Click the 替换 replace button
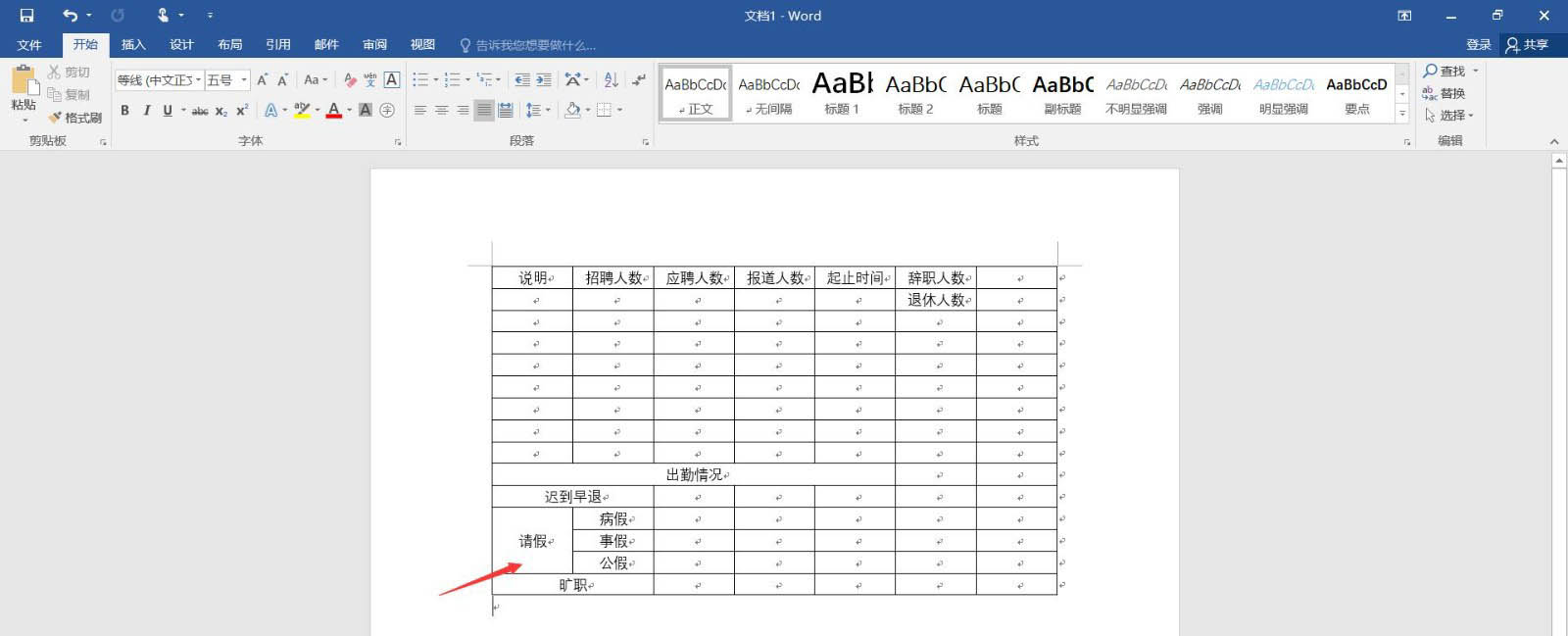This screenshot has width=1568, height=636. click(x=1444, y=93)
